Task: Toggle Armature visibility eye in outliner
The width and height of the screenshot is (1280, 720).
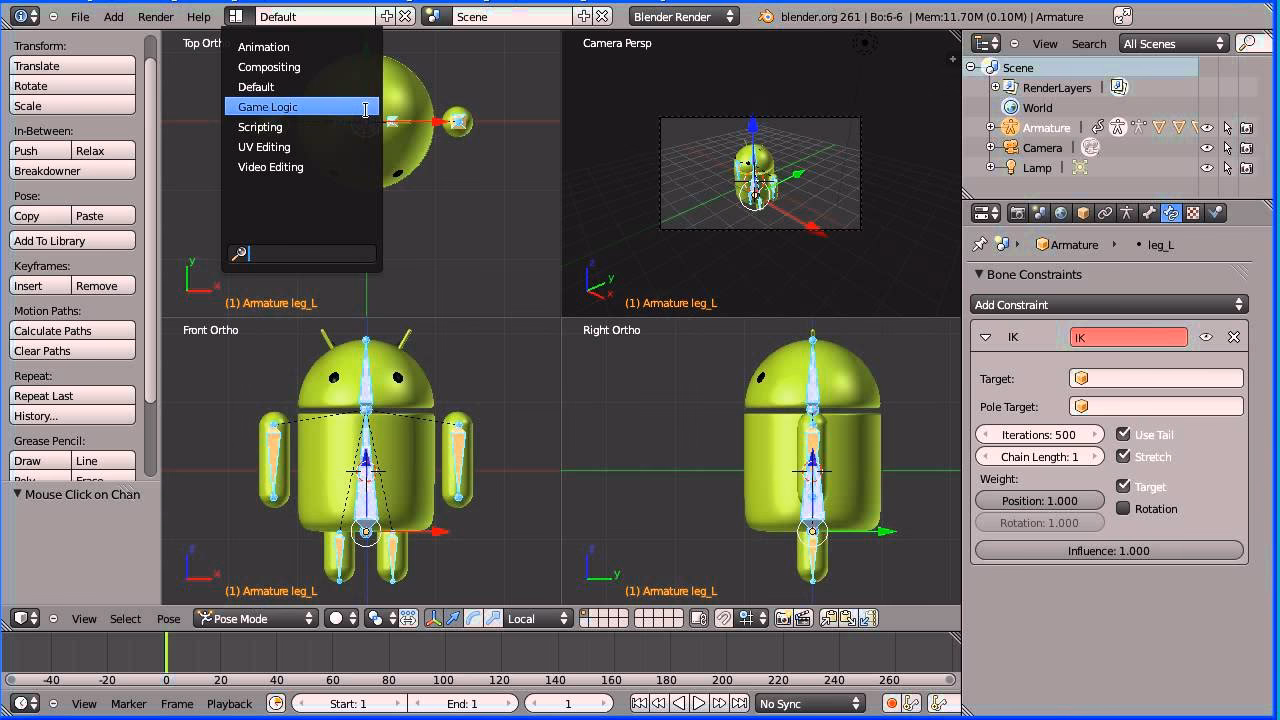Action: pos(1207,128)
